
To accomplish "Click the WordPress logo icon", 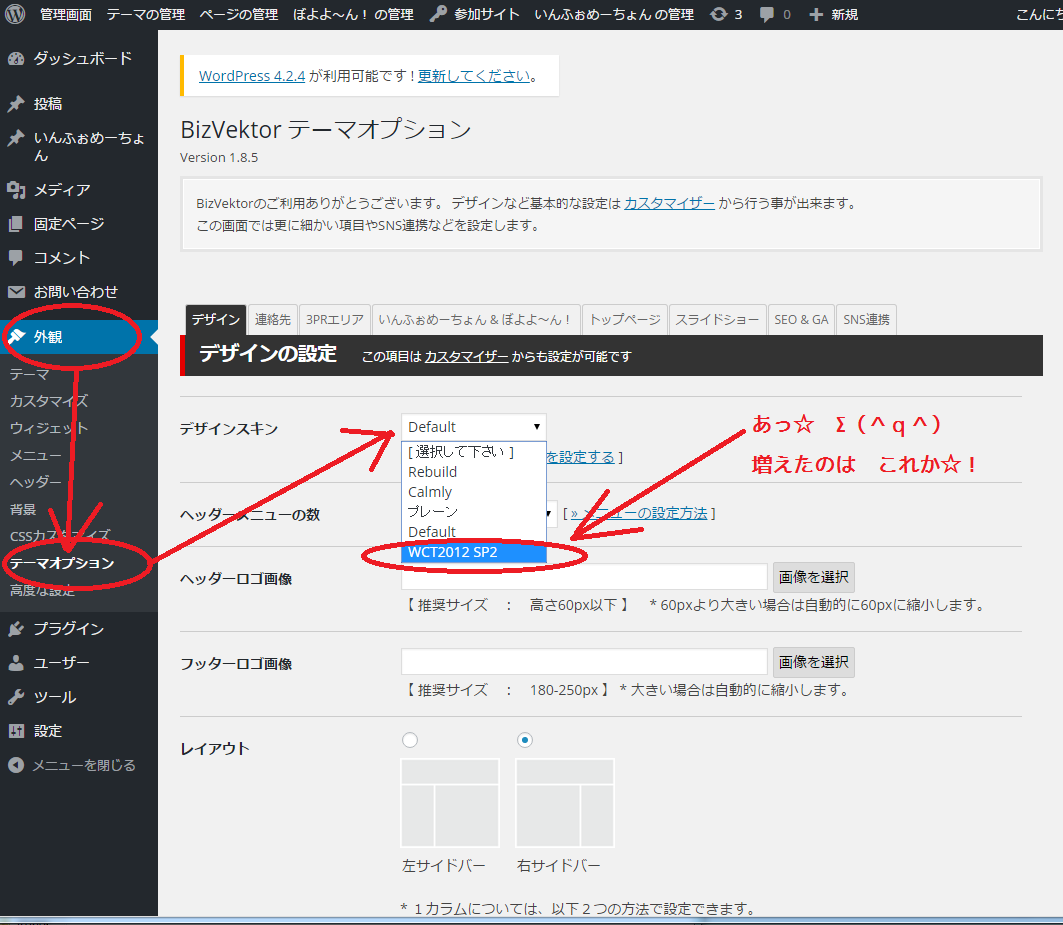I will tap(15, 14).
